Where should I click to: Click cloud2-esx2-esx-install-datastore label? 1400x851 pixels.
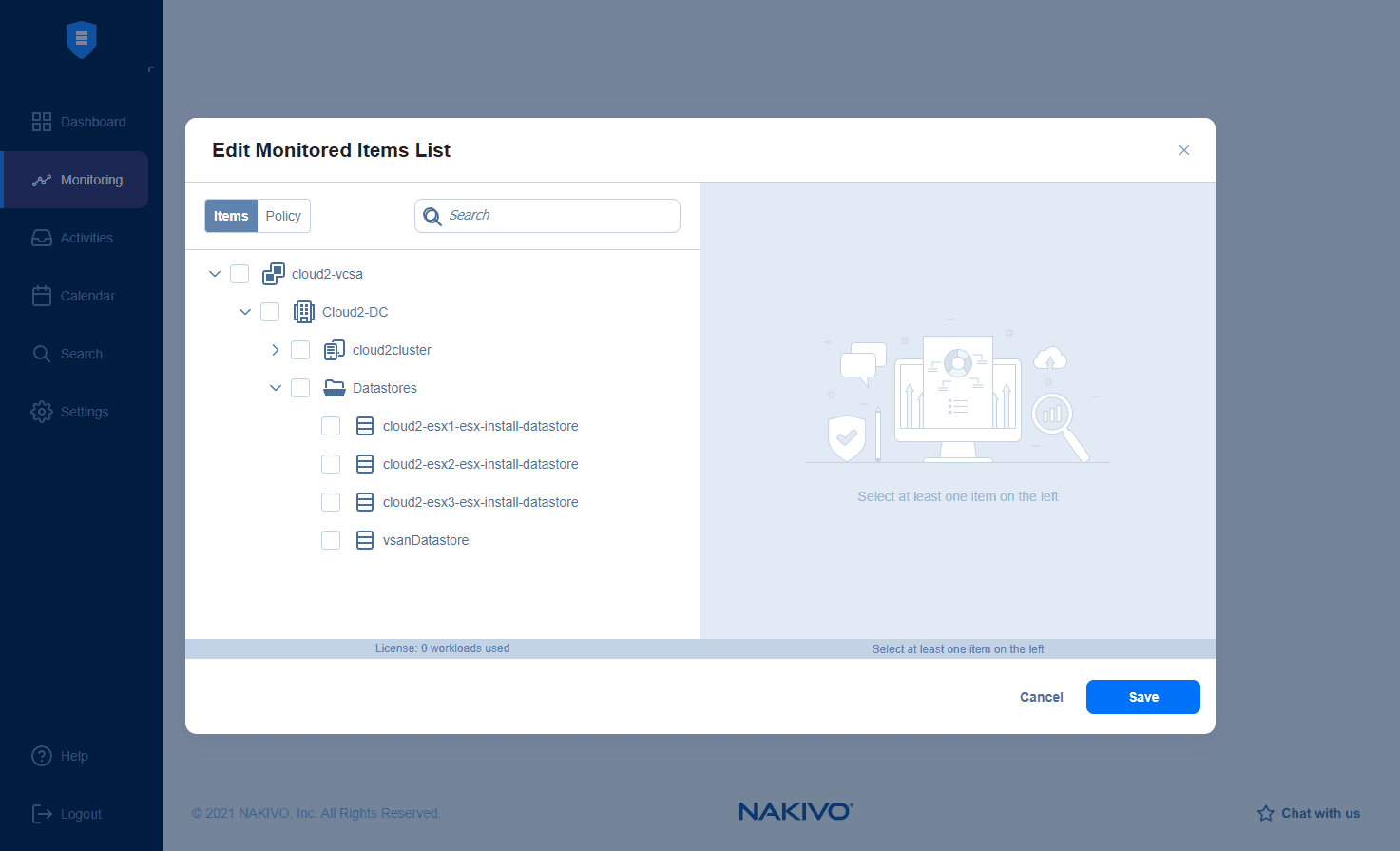pyautogui.click(x=480, y=464)
